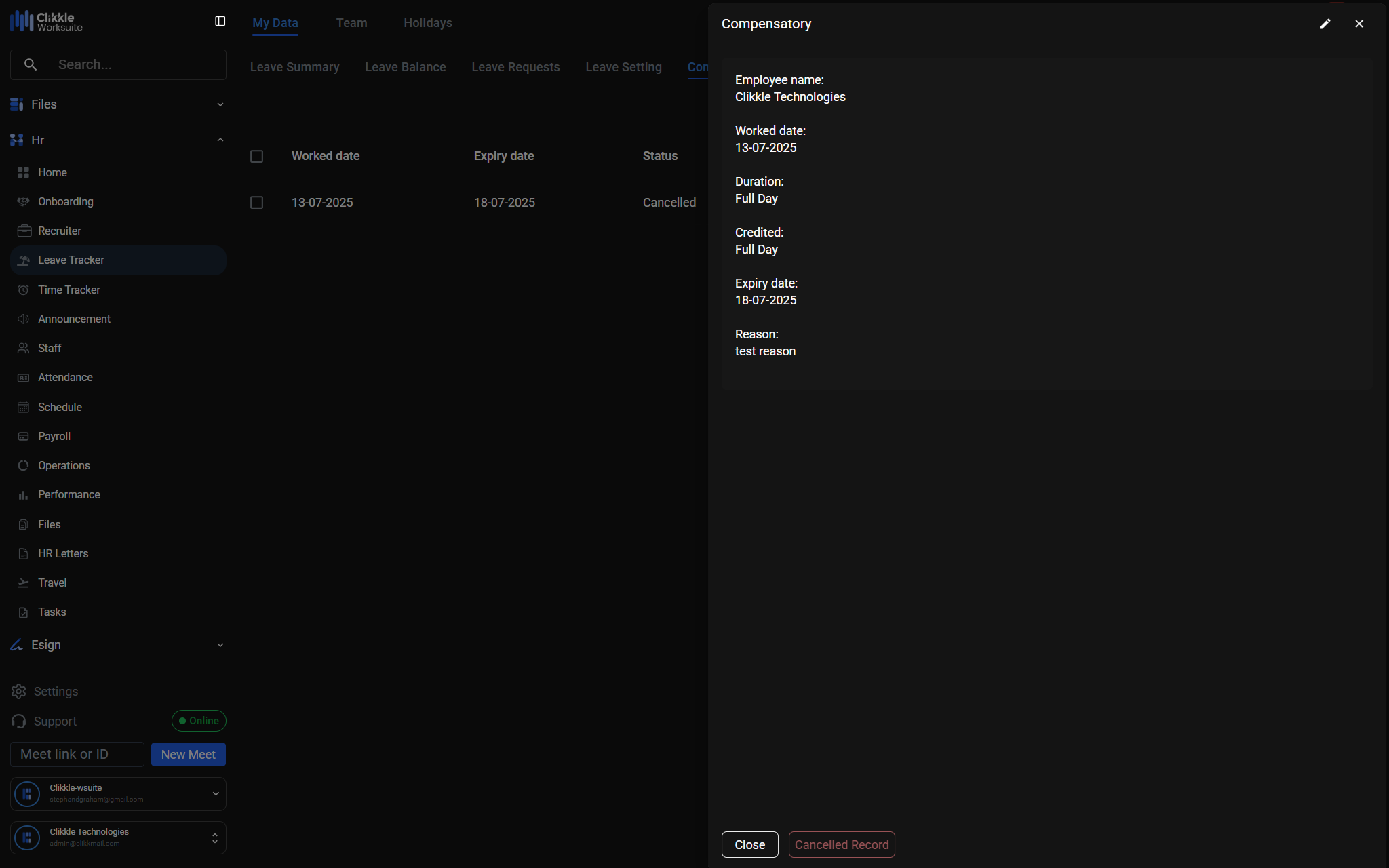Toggle the select-all checkbox in table header

pyautogui.click(x=256, y=157)
